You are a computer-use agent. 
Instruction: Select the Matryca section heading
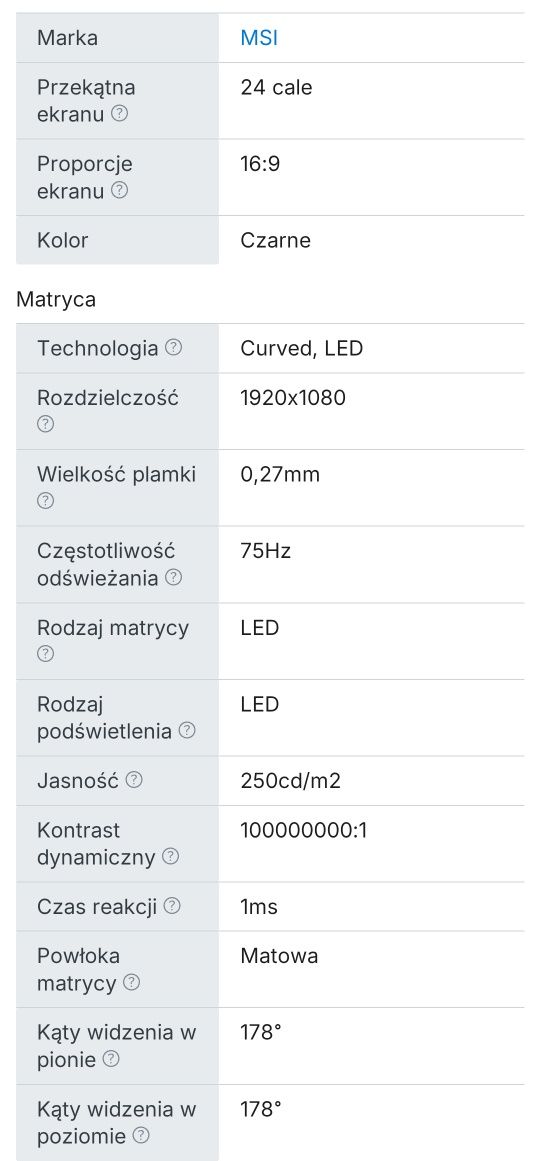[56, 300]
